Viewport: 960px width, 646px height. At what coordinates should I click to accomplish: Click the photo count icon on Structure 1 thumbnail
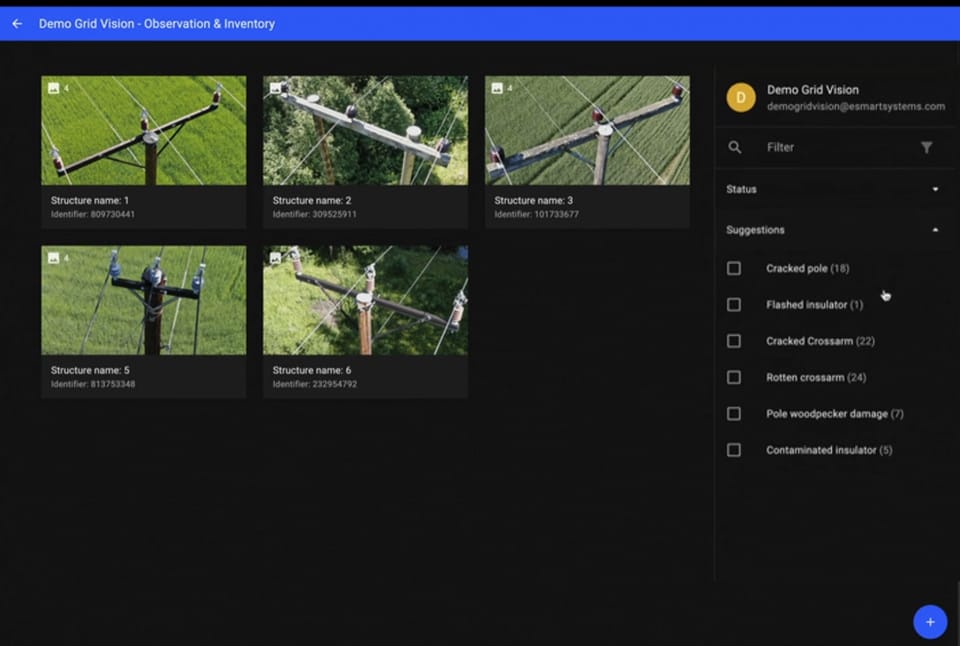pyautogui.click(x=55, y=88)
